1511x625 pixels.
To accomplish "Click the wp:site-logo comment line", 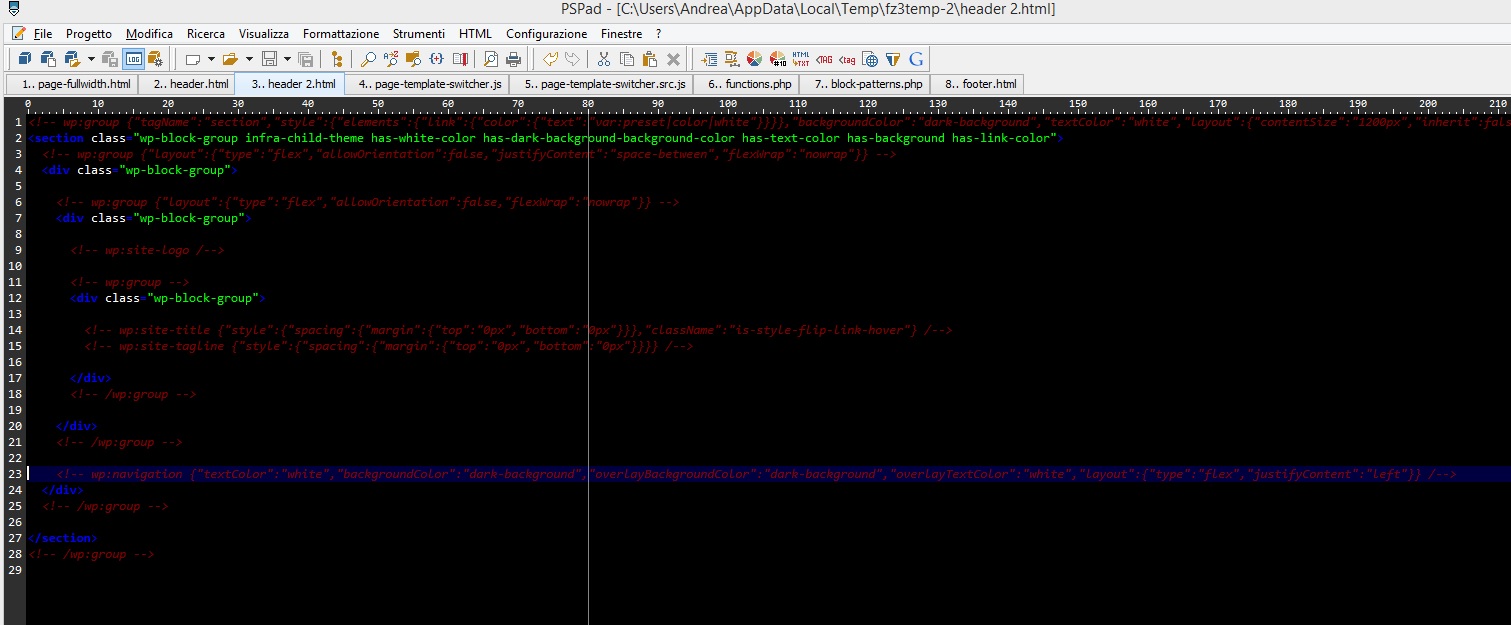I will [x=147, y=250].
